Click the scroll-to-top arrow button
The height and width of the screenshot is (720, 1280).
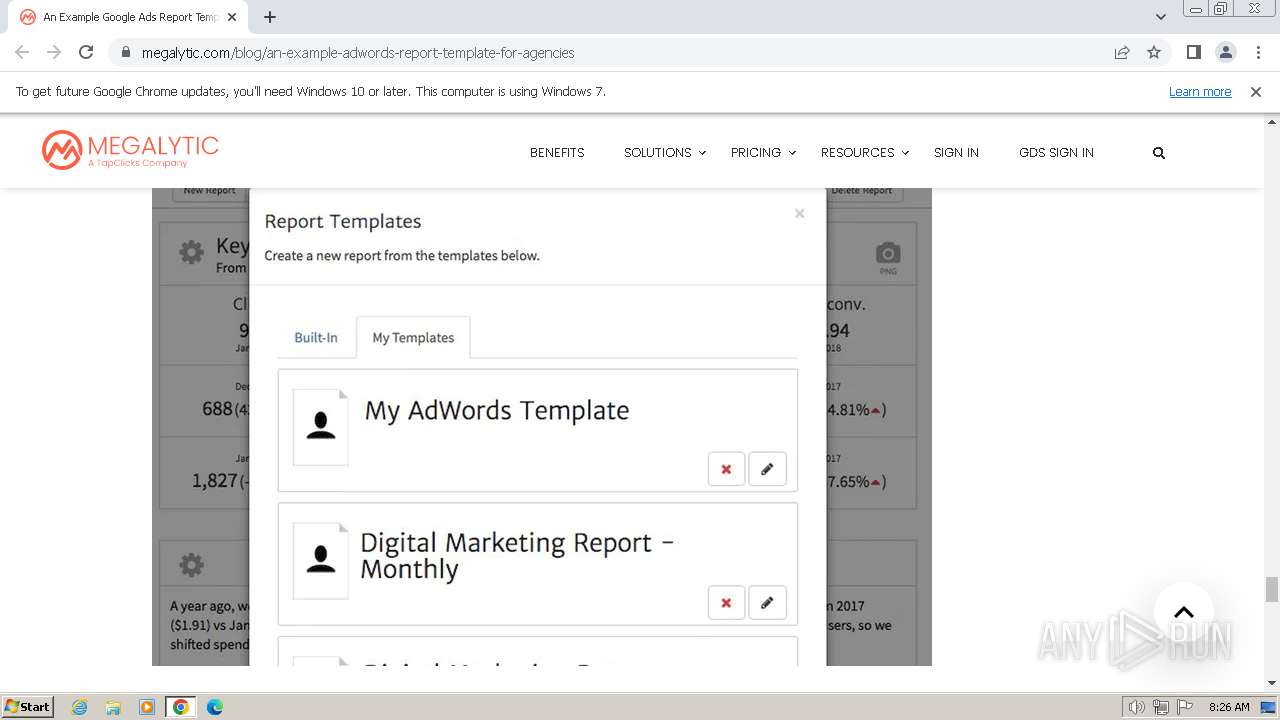coord(1184,613)
